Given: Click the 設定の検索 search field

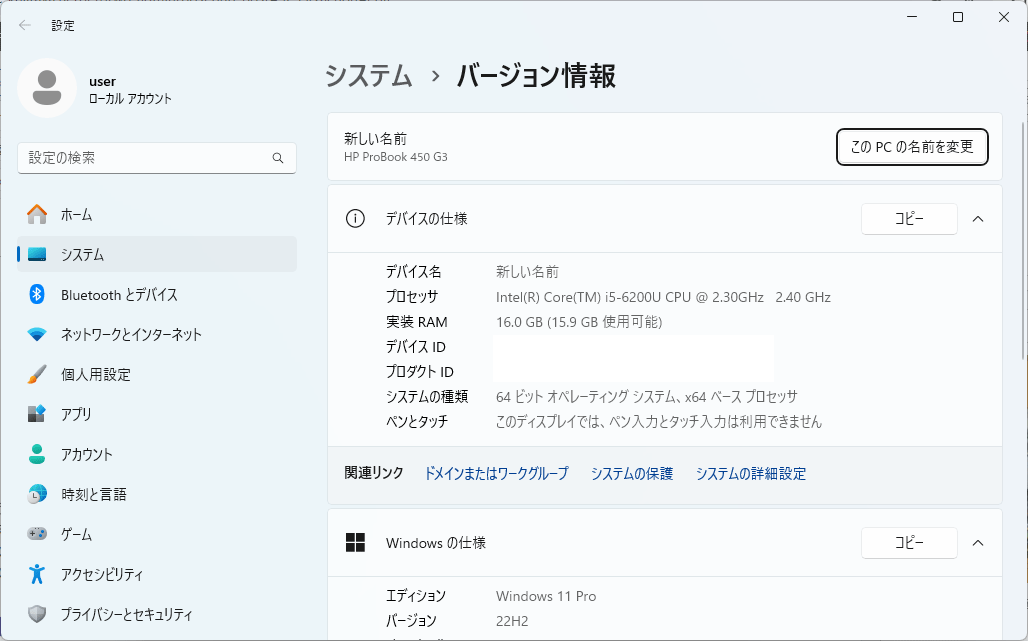Looking at the screenshot, I should (145, 158).
